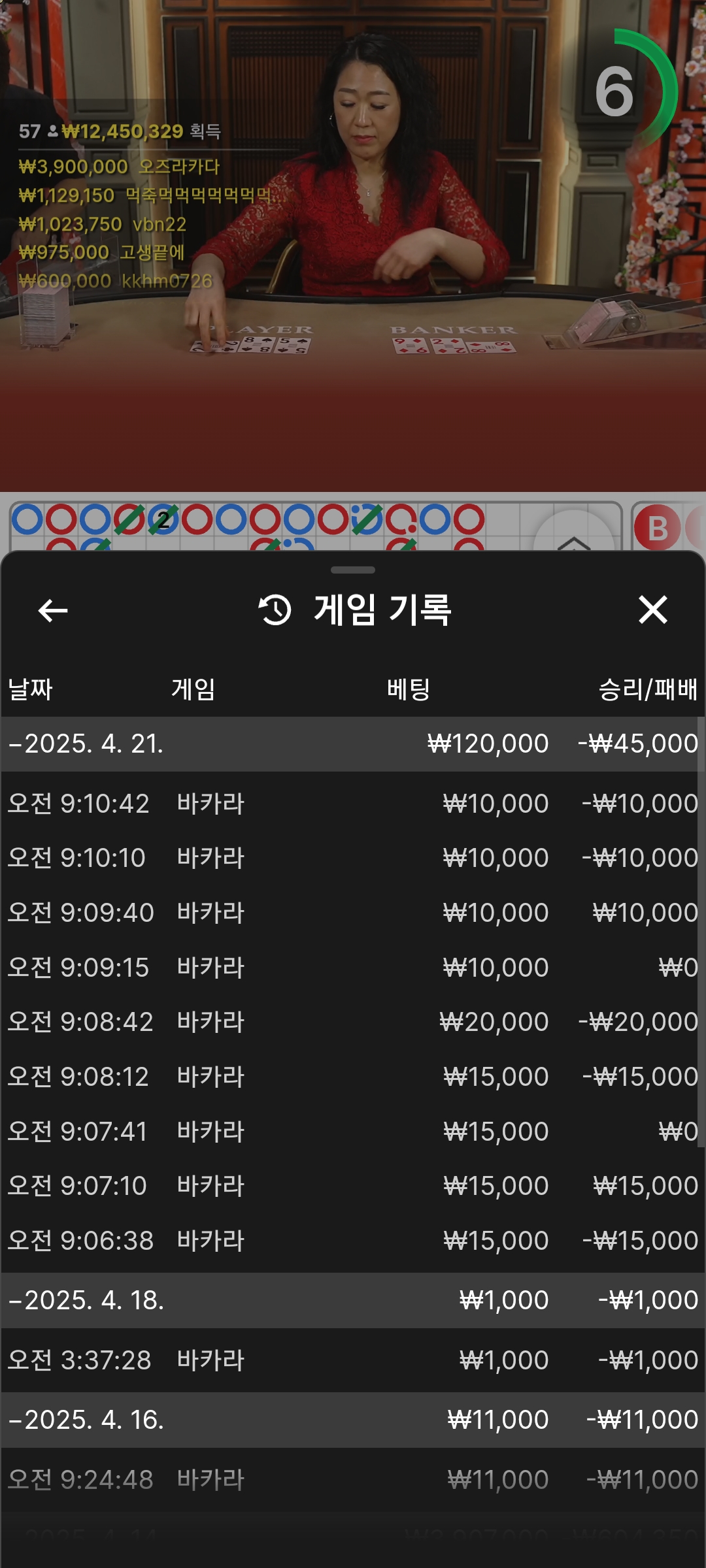Collapse the 2025. 4. 21. date group

[86, 744]
